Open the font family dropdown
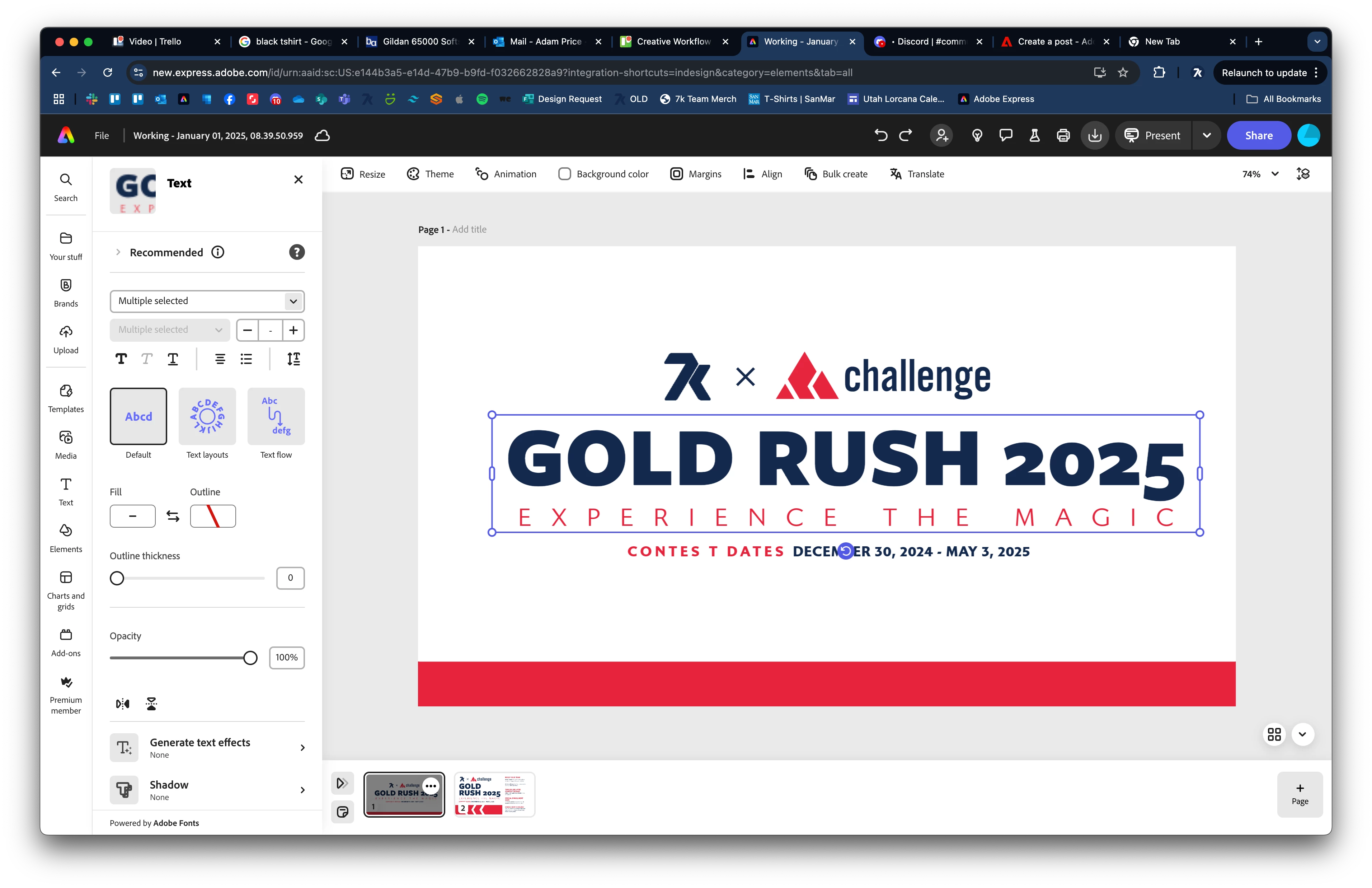1372x888 pixels. click(x=207, y=301)
